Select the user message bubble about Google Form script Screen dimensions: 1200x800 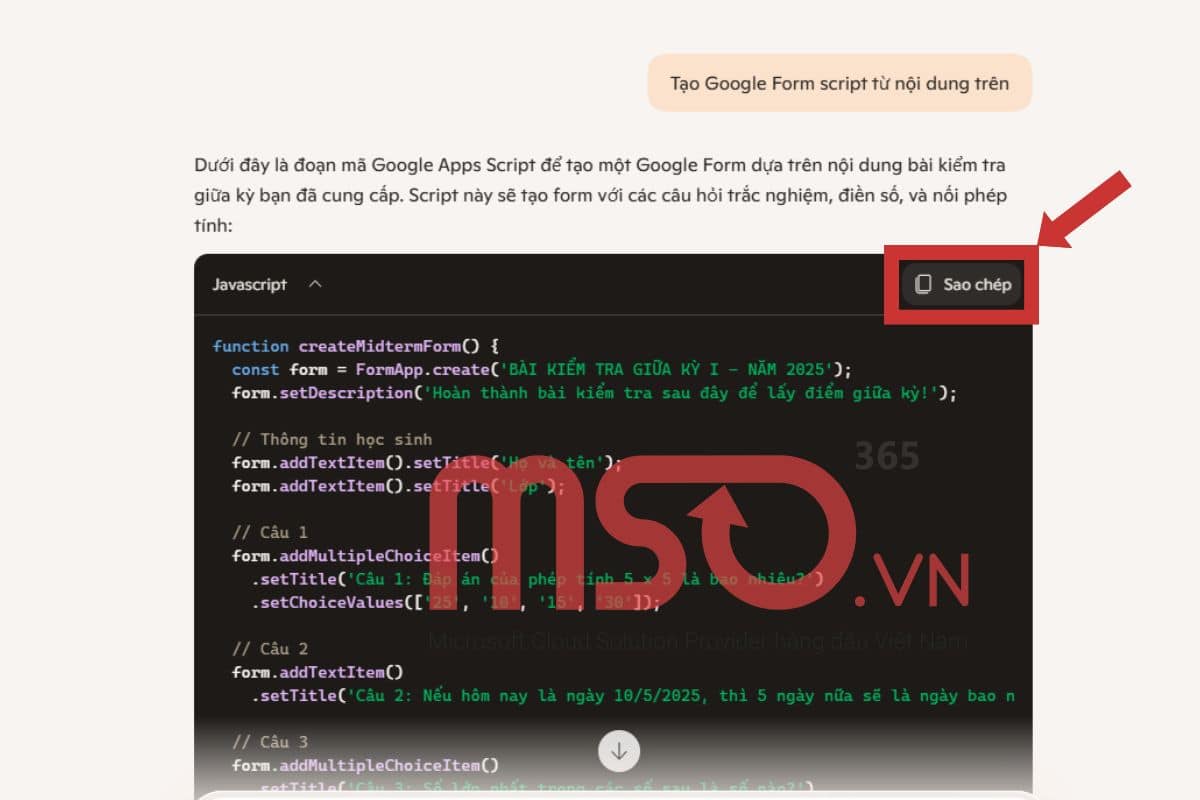click(x=839, y=83)
